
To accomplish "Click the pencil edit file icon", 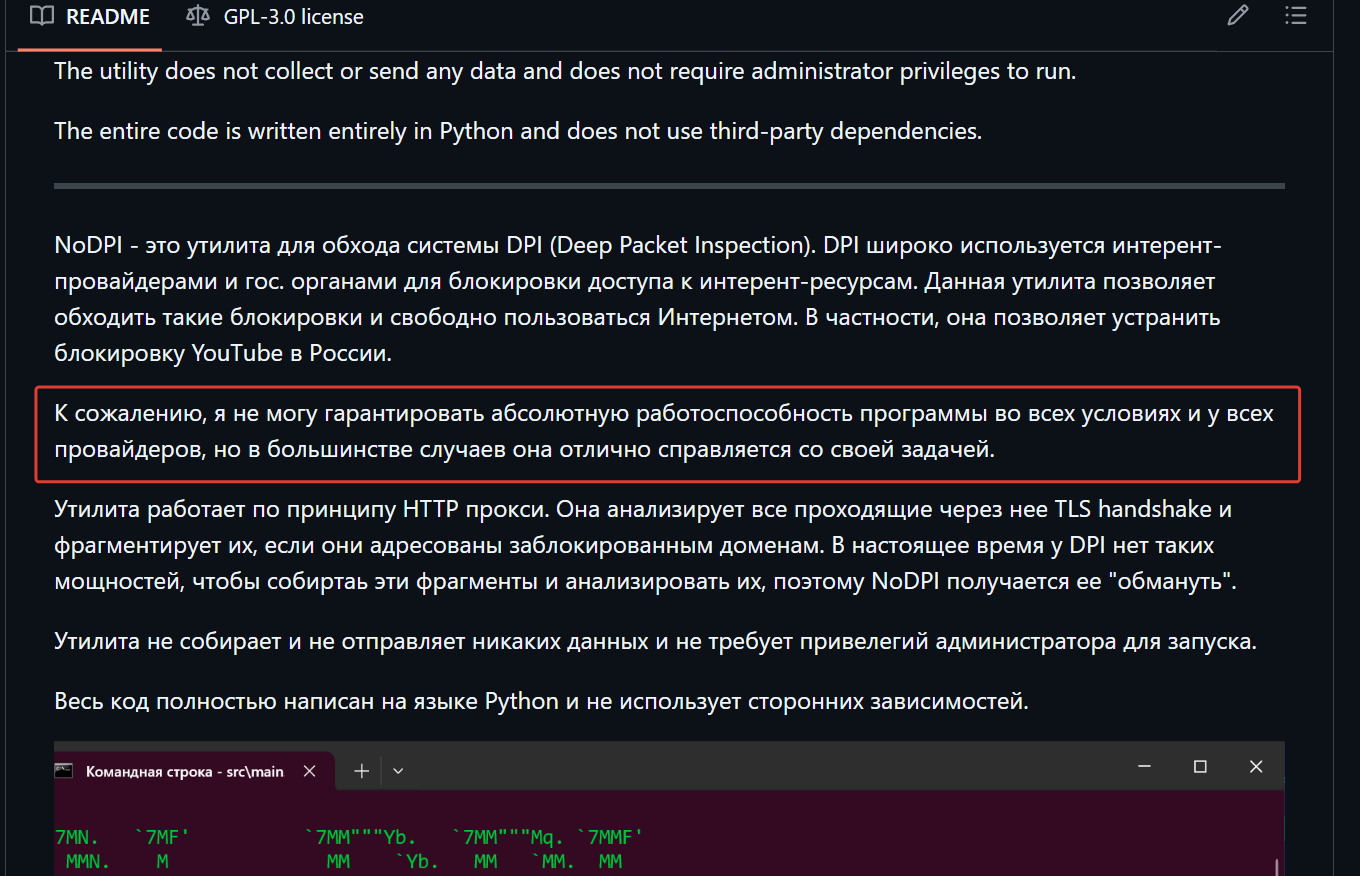I will click(x=1238, y=16).
